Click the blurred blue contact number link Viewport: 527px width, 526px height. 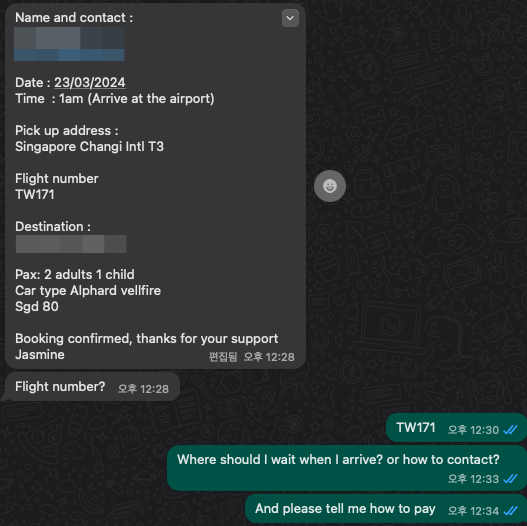69,55
